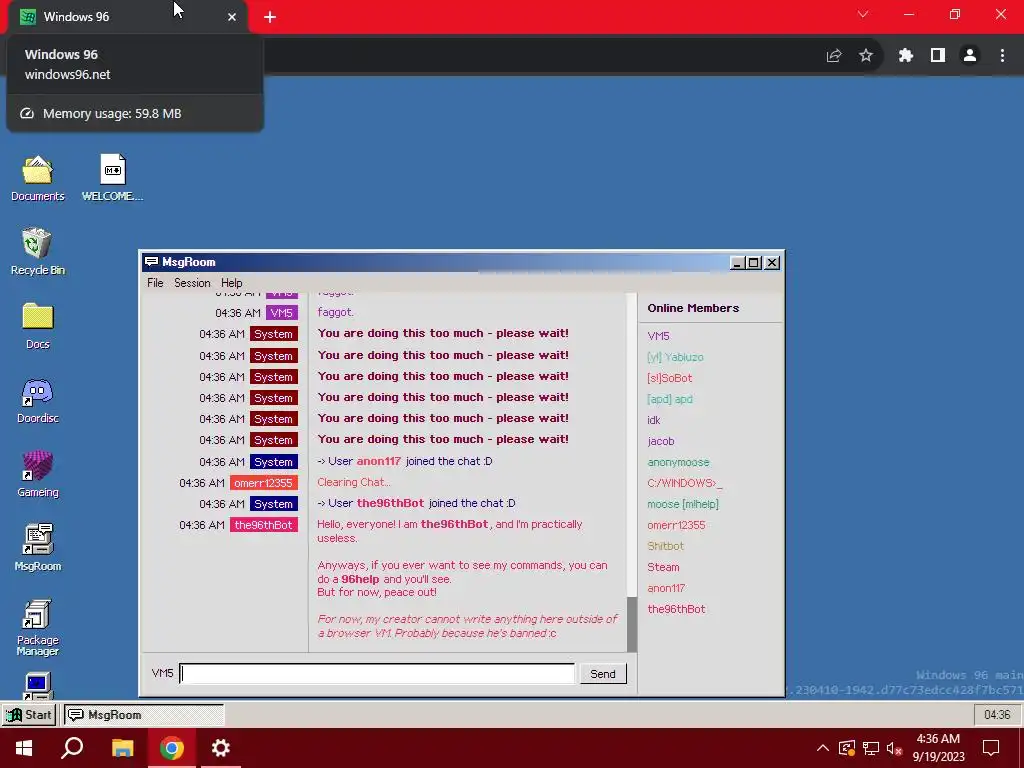The image size is (1024, 768).
Task: Open the Windows notification center
Action: [991, 748]
